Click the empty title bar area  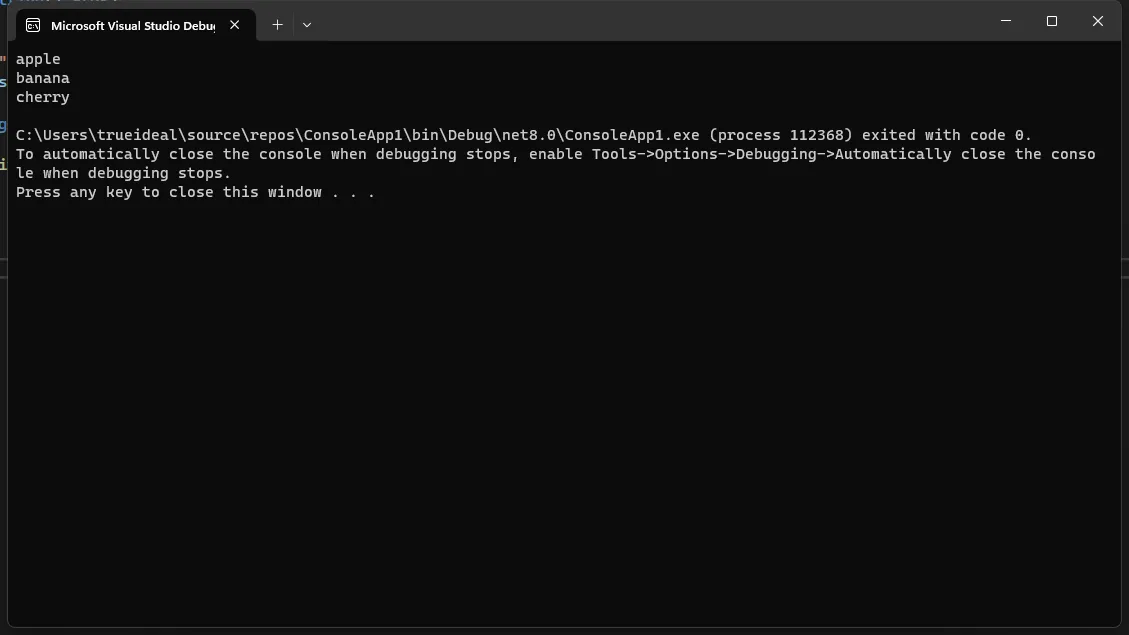point(648,22)
